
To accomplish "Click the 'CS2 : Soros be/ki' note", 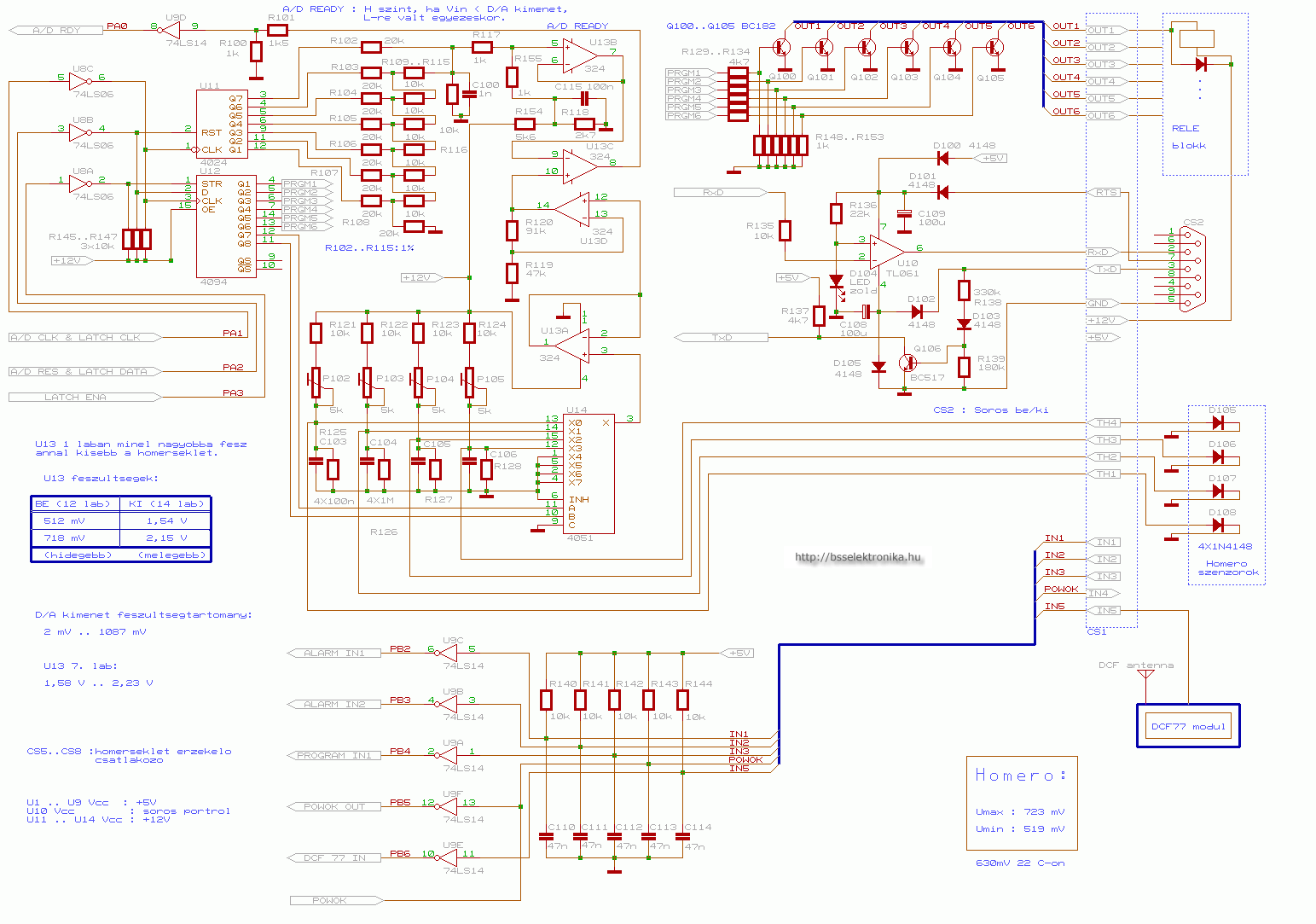I will 990,410.
